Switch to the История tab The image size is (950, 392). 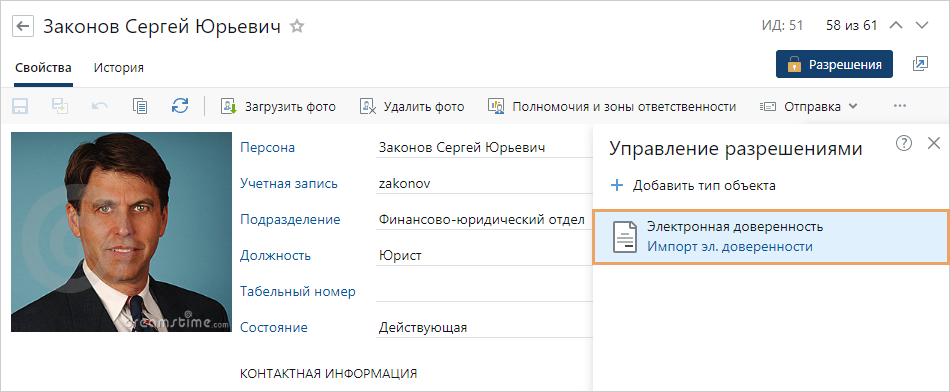[119, 68]
